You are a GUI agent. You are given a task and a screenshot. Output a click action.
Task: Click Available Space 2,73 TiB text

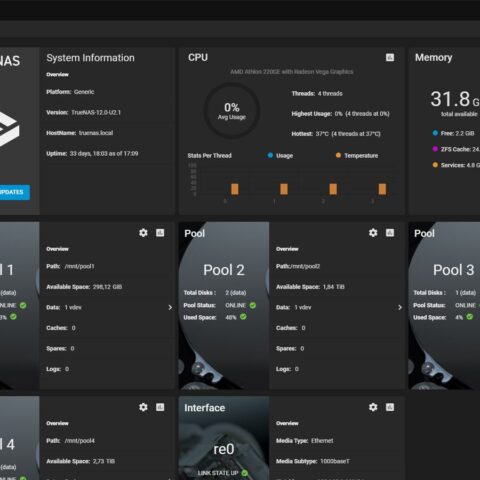(81, 461)
